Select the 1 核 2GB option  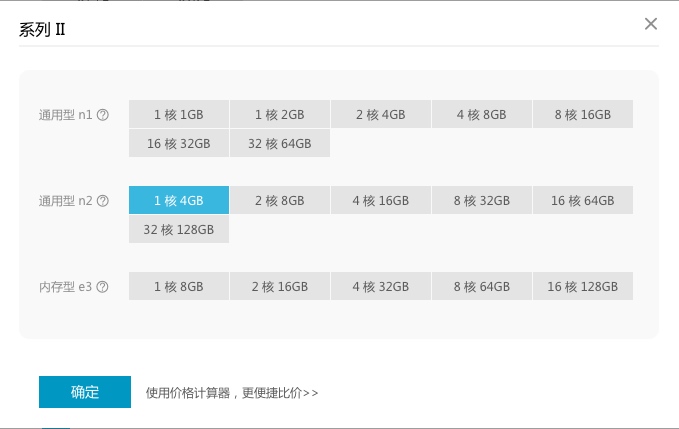(x=280, y=115)
